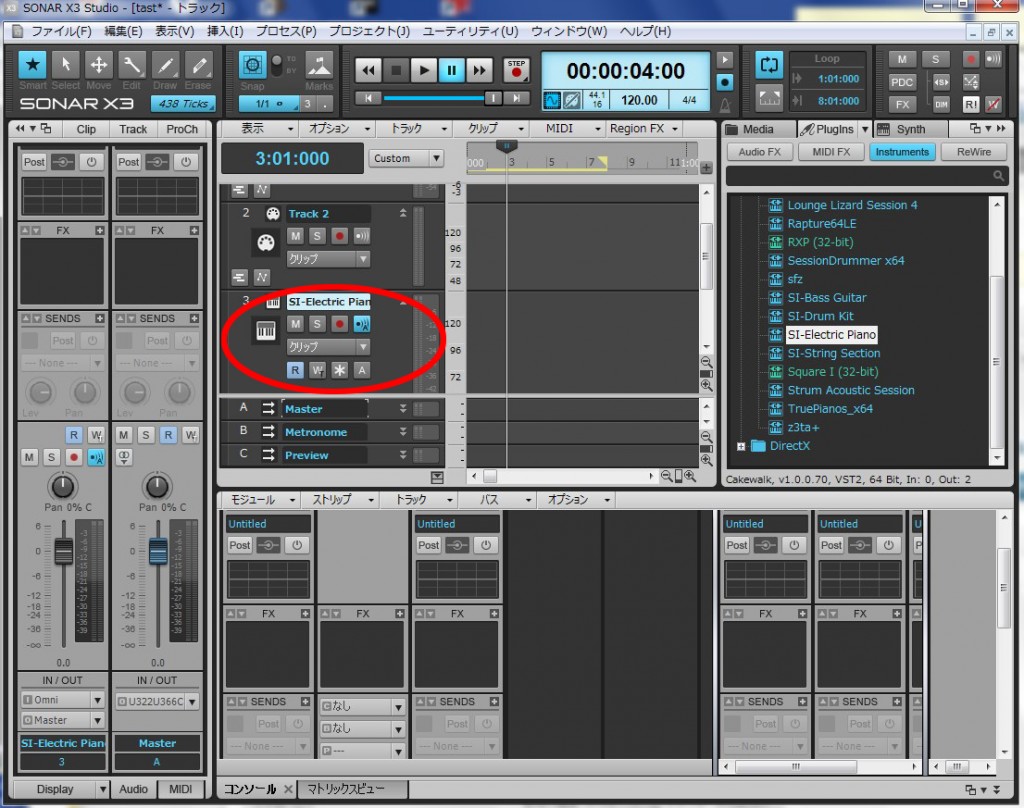Toggle the Loop on/off button
Image resolution: width=1024 pixels, height=808 pixels.
[769, 65]
